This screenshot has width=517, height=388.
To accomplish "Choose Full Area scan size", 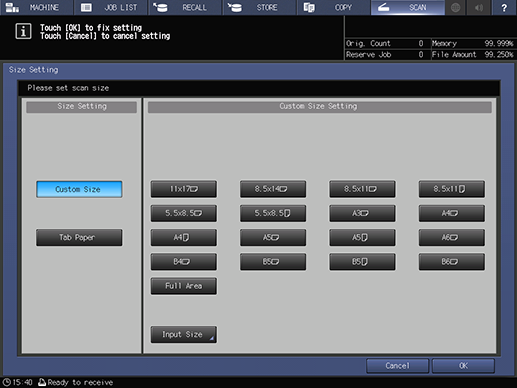I will point(184,286).
